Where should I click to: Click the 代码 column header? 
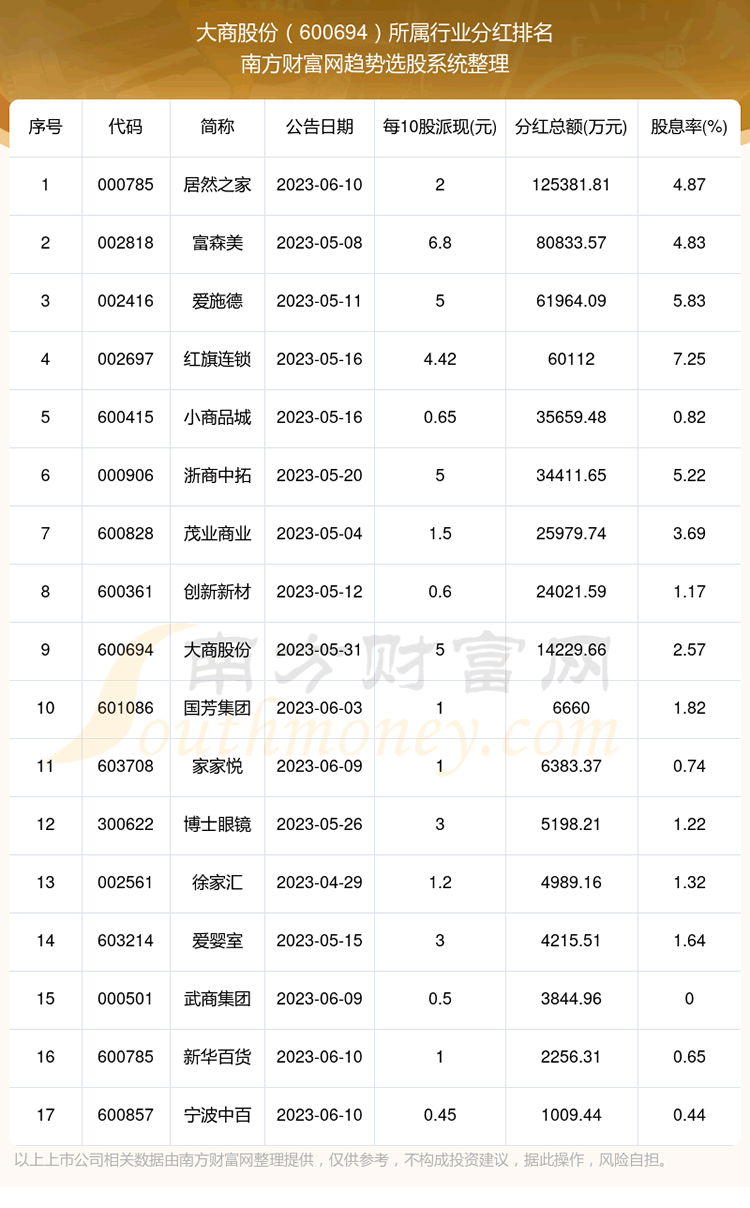[x=126, y=127]
